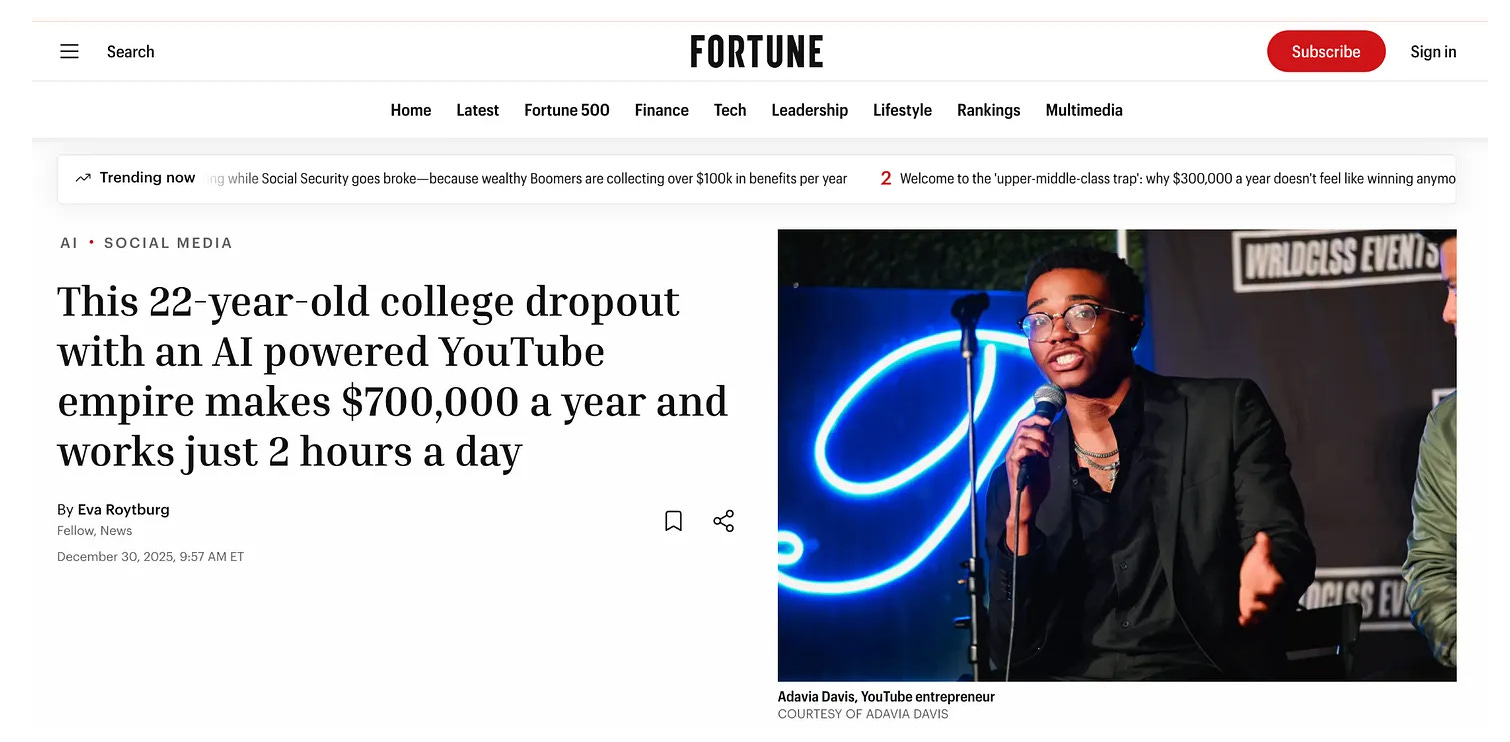Open Search in the header
The image size is (1510, 742).
tap(131, 52)
